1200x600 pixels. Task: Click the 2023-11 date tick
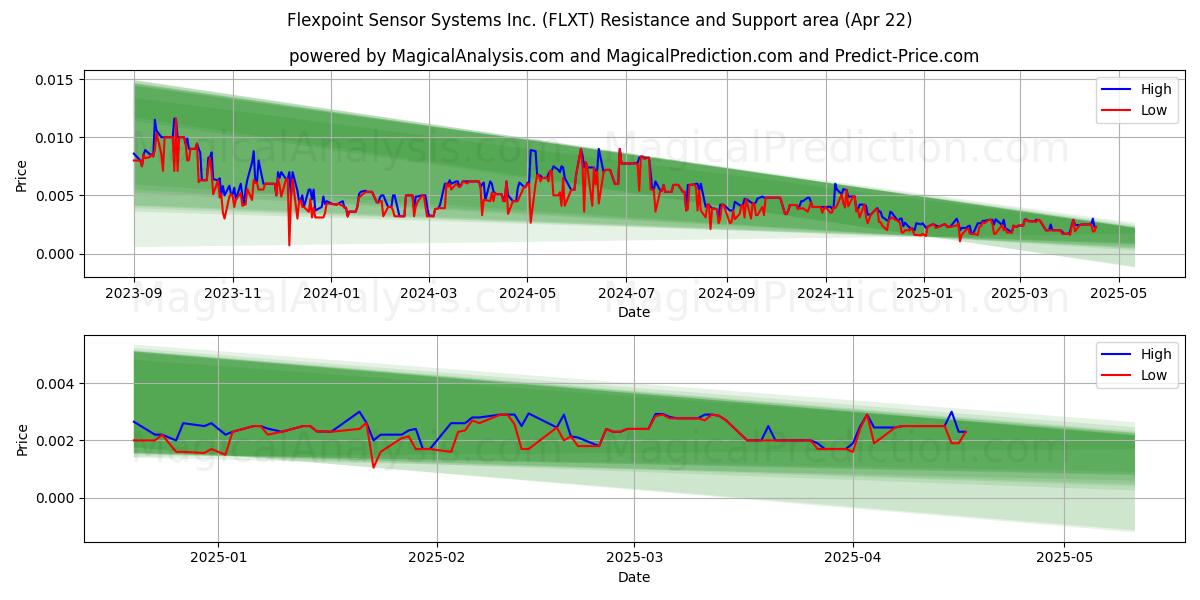tap(232, 292)
